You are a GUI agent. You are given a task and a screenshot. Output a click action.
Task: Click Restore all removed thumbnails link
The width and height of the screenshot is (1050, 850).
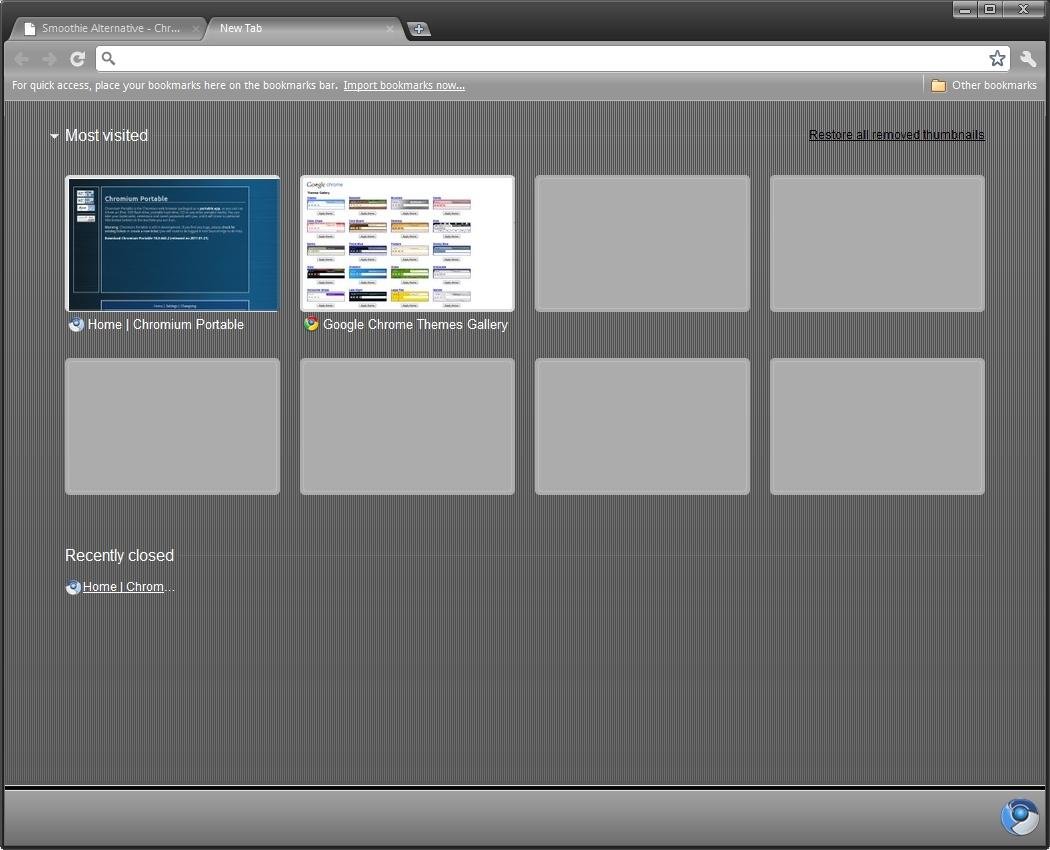click(896, 135)
